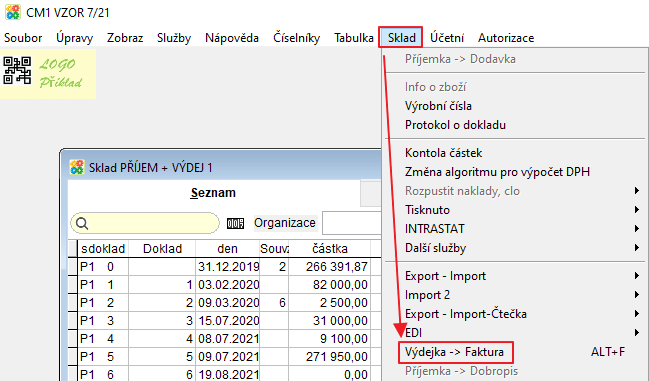Image resolution: width=649 pixels, height=381 pixels.
Task: Click the sdoklad column header
Action: click(103, 249)
